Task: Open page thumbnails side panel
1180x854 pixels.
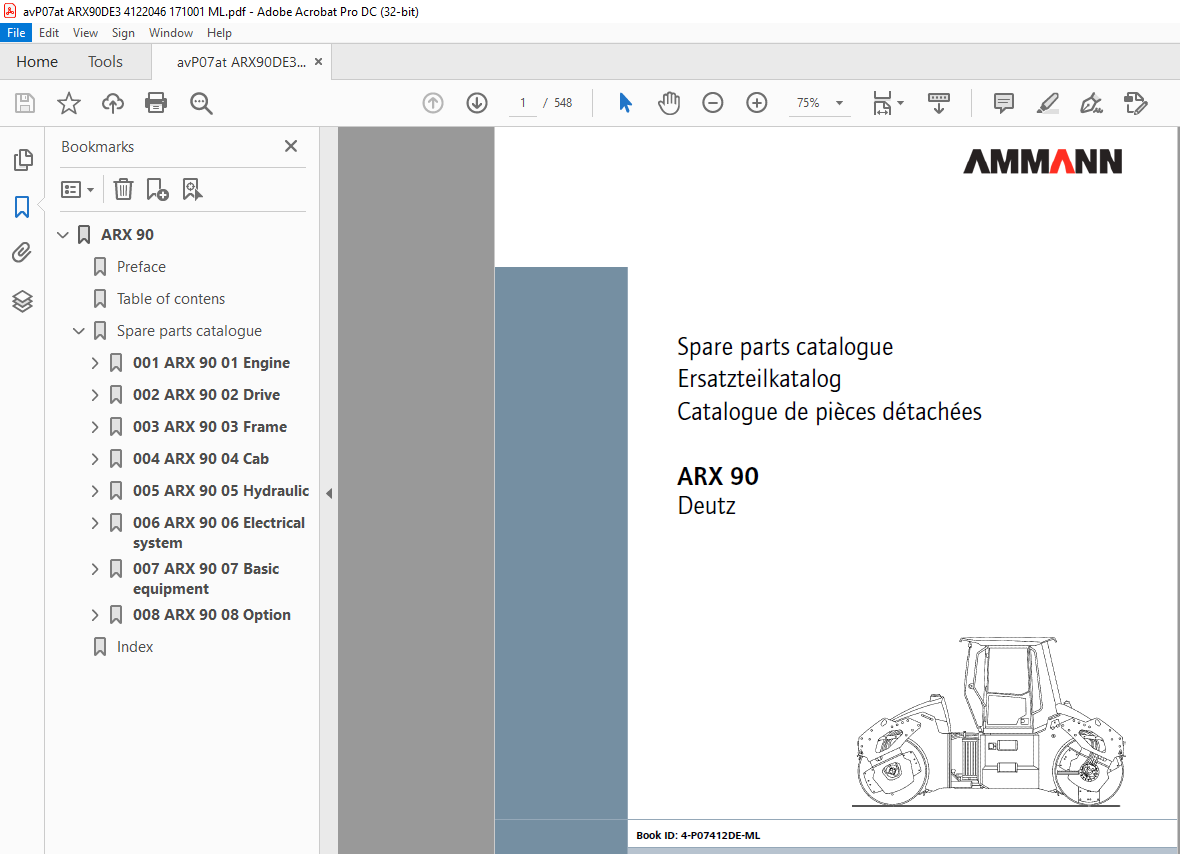Action: coord(23,160)
